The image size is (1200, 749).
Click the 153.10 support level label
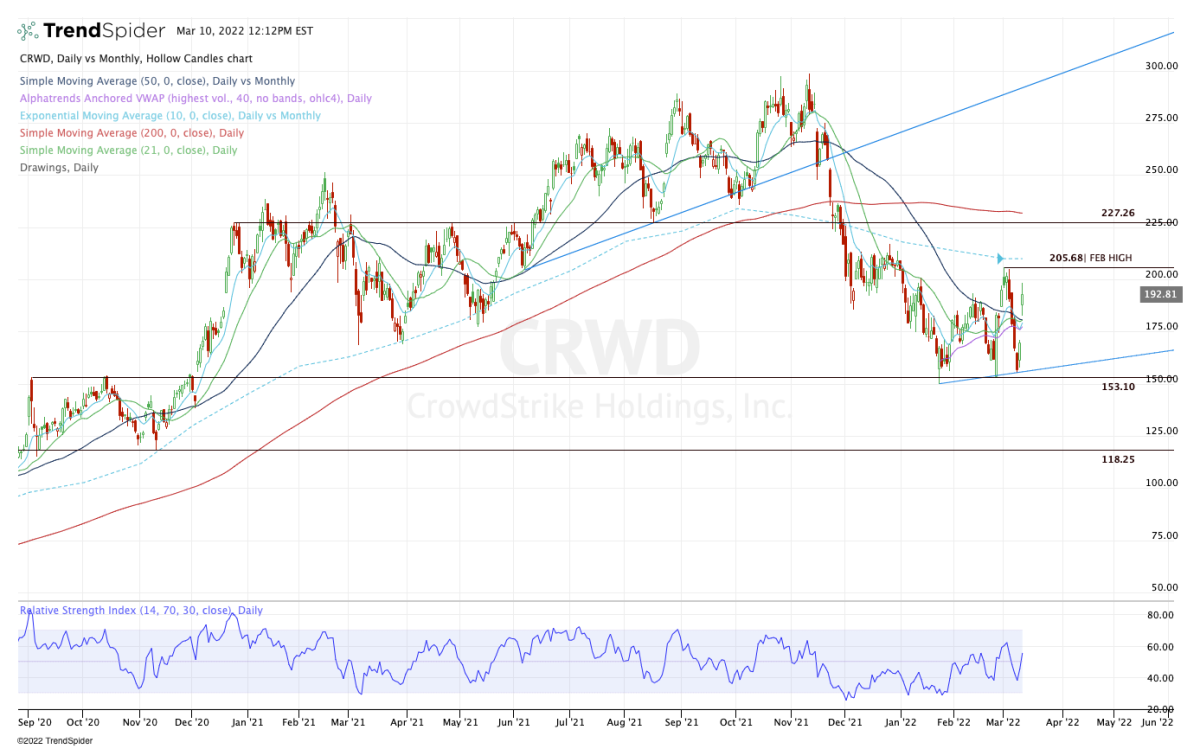[x=1117, y=387]
